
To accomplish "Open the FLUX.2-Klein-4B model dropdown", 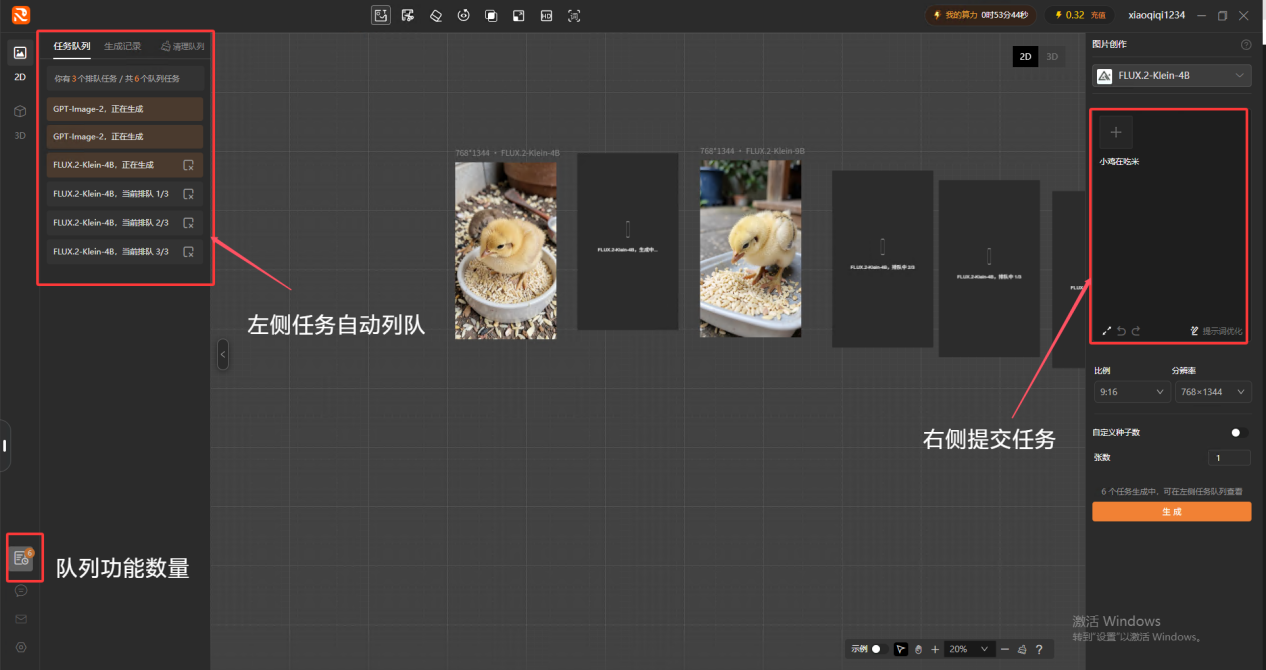I will (x=1171, y=75).
